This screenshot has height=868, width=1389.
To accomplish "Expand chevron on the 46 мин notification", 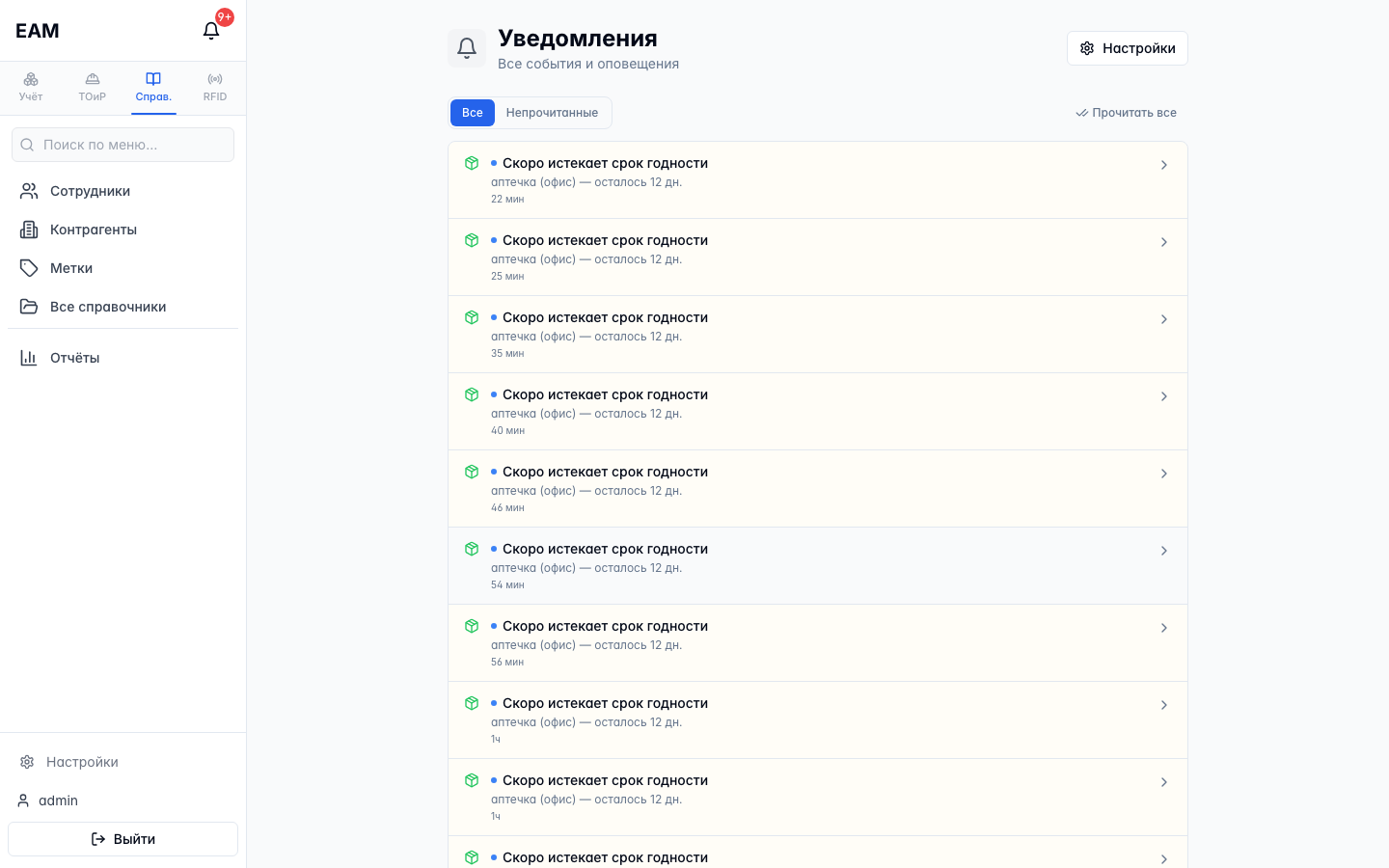I will (1164, 474).
